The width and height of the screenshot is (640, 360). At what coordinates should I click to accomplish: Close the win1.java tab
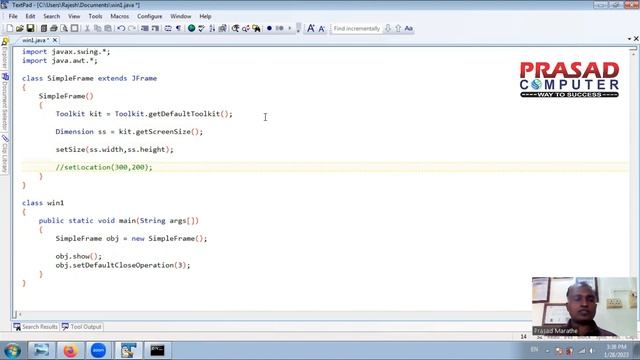pyautogui.click(x=55, y=40)
